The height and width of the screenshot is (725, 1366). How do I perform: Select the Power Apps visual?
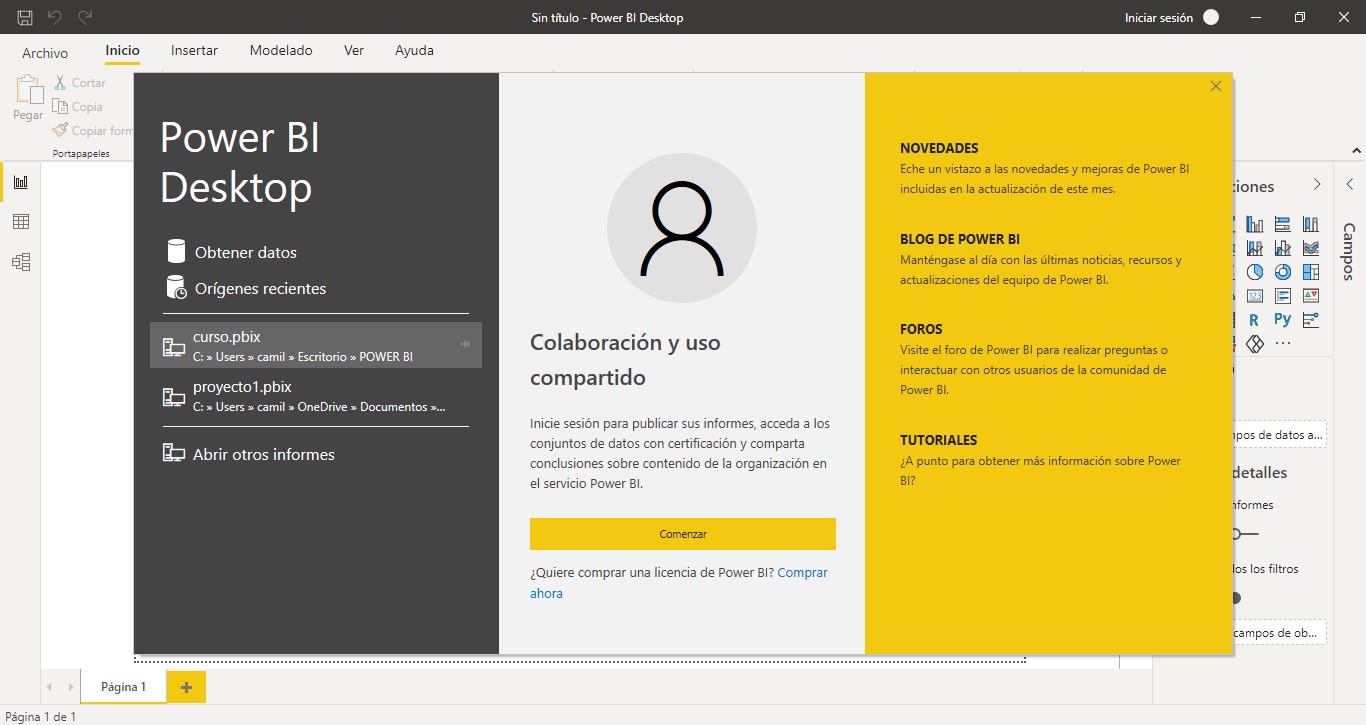pyautogui.click(x=1255, y=344)
